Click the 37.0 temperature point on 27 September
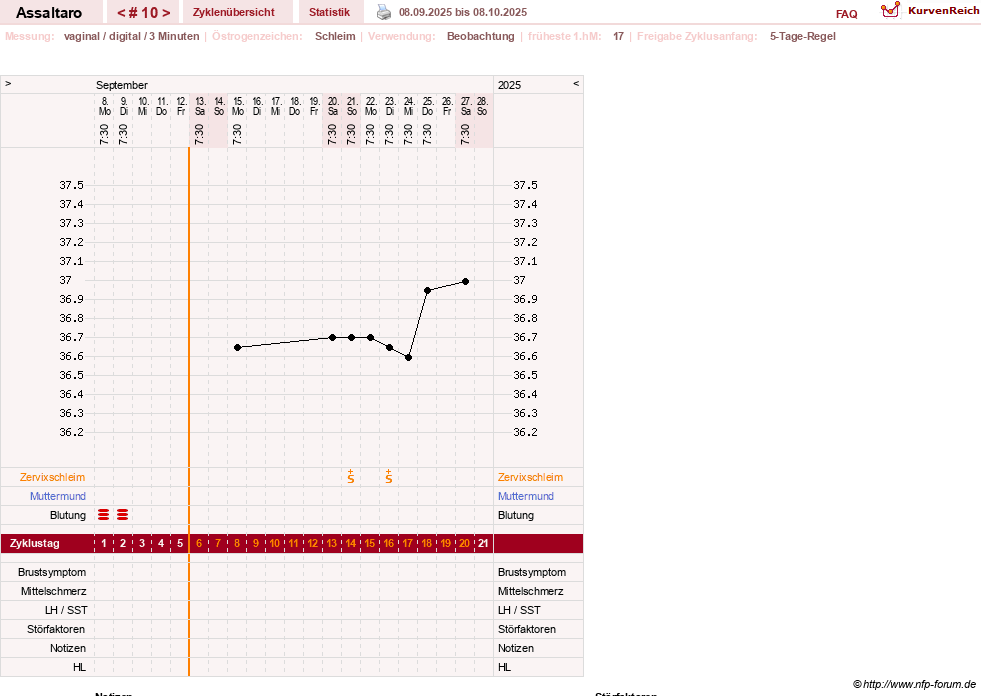 tap(465, 282)
